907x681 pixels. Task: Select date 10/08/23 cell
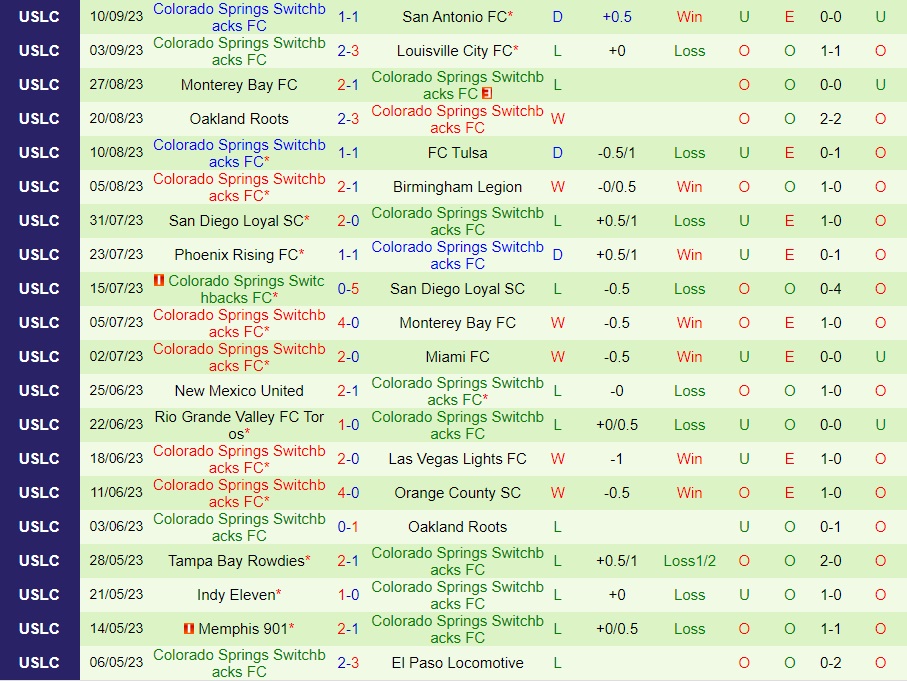click(x=116, y=153)
